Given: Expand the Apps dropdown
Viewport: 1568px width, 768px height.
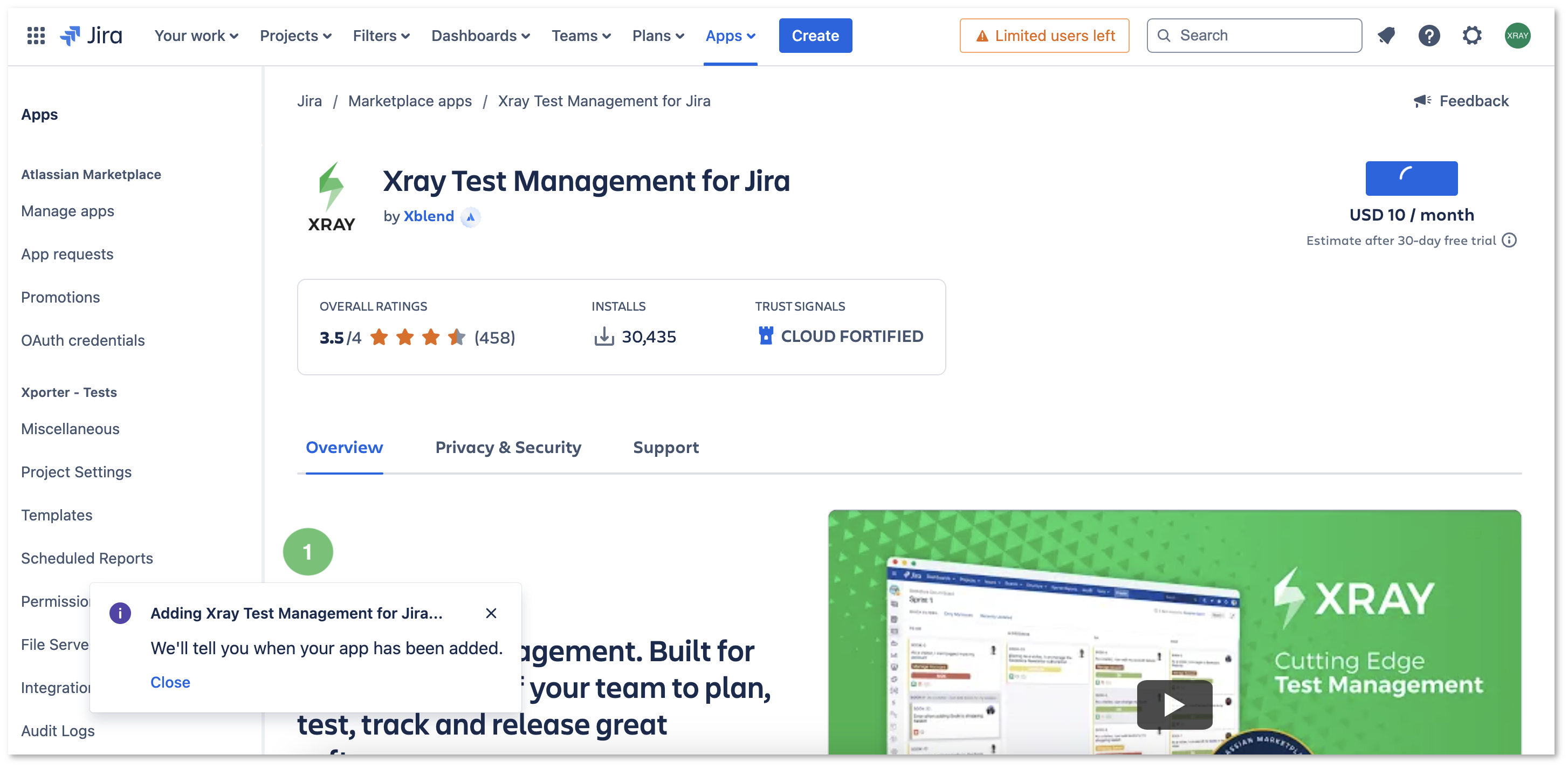Looking at the screenshot, I should [x=731, y=35].
